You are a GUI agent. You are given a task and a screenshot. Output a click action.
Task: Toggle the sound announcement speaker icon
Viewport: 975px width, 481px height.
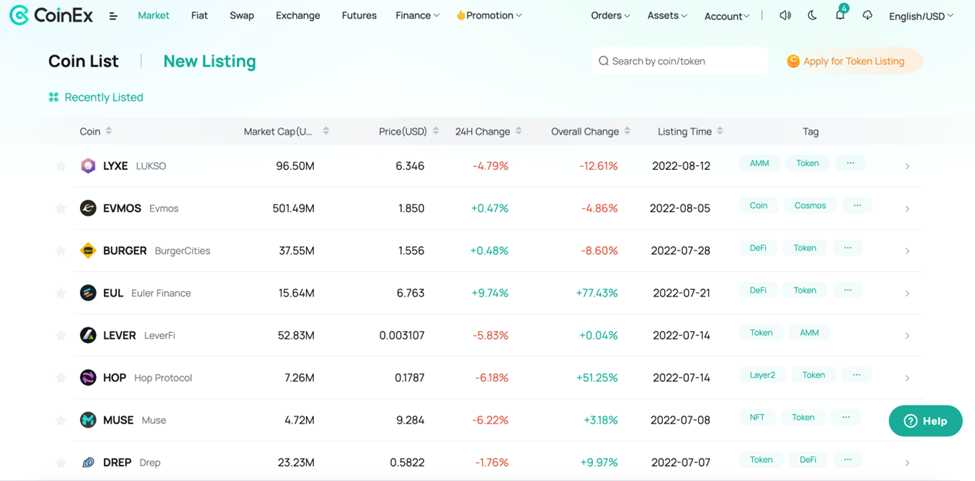pyautogui.click(x=785, y=16)
